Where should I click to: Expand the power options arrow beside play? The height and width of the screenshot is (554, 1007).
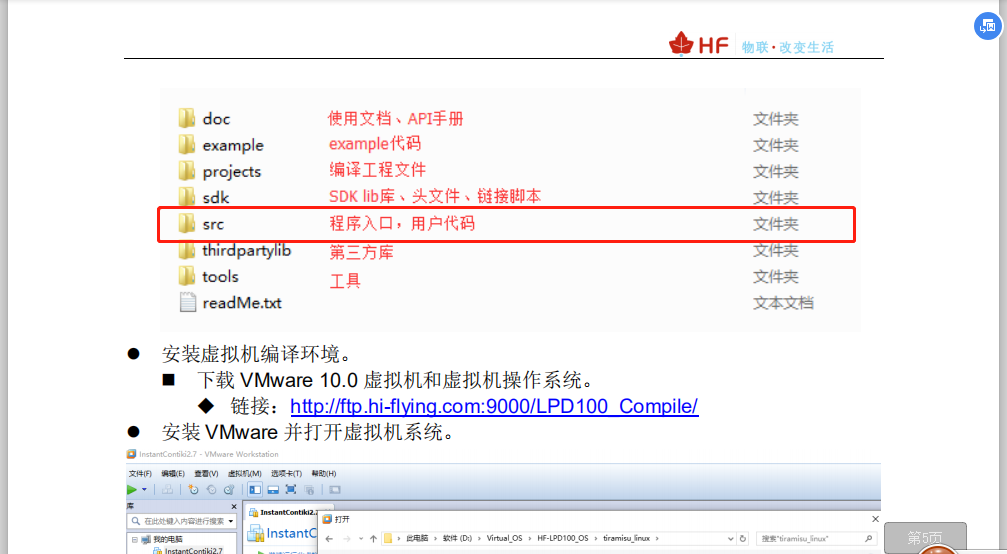[x=144, y=489]
